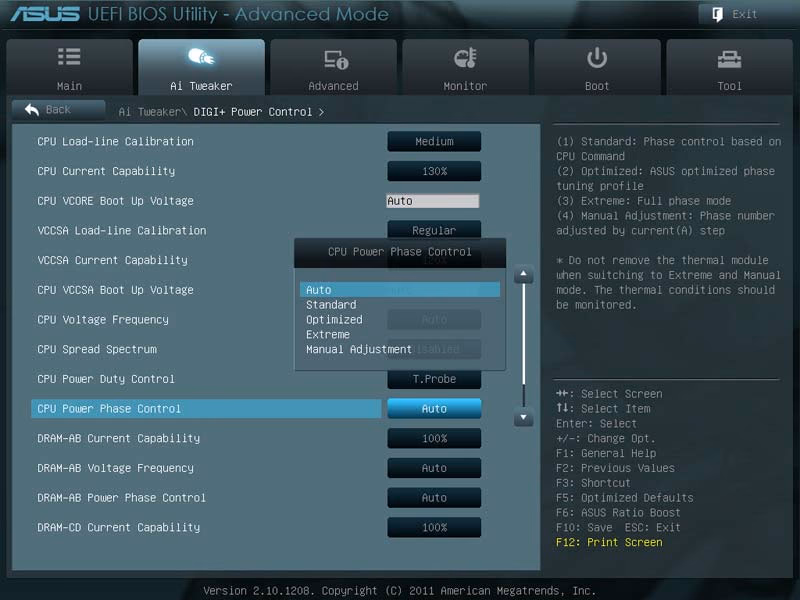Click the Monitor tab thermometer icon
The height and width of the screenshot is (600, 800).
point(465,58)
